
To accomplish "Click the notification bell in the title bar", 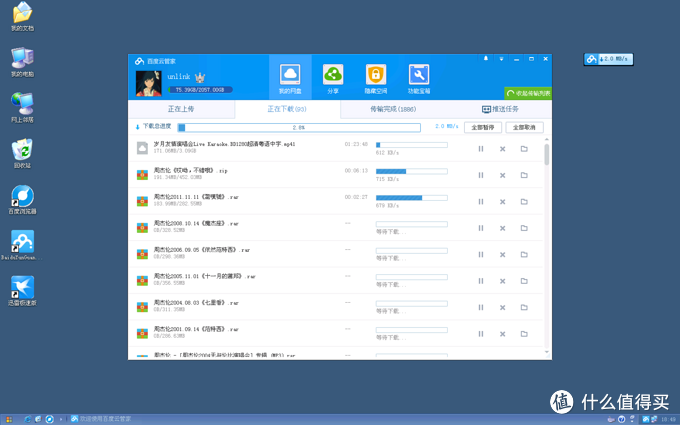I will pyautogui.click(x=486, y=59).
